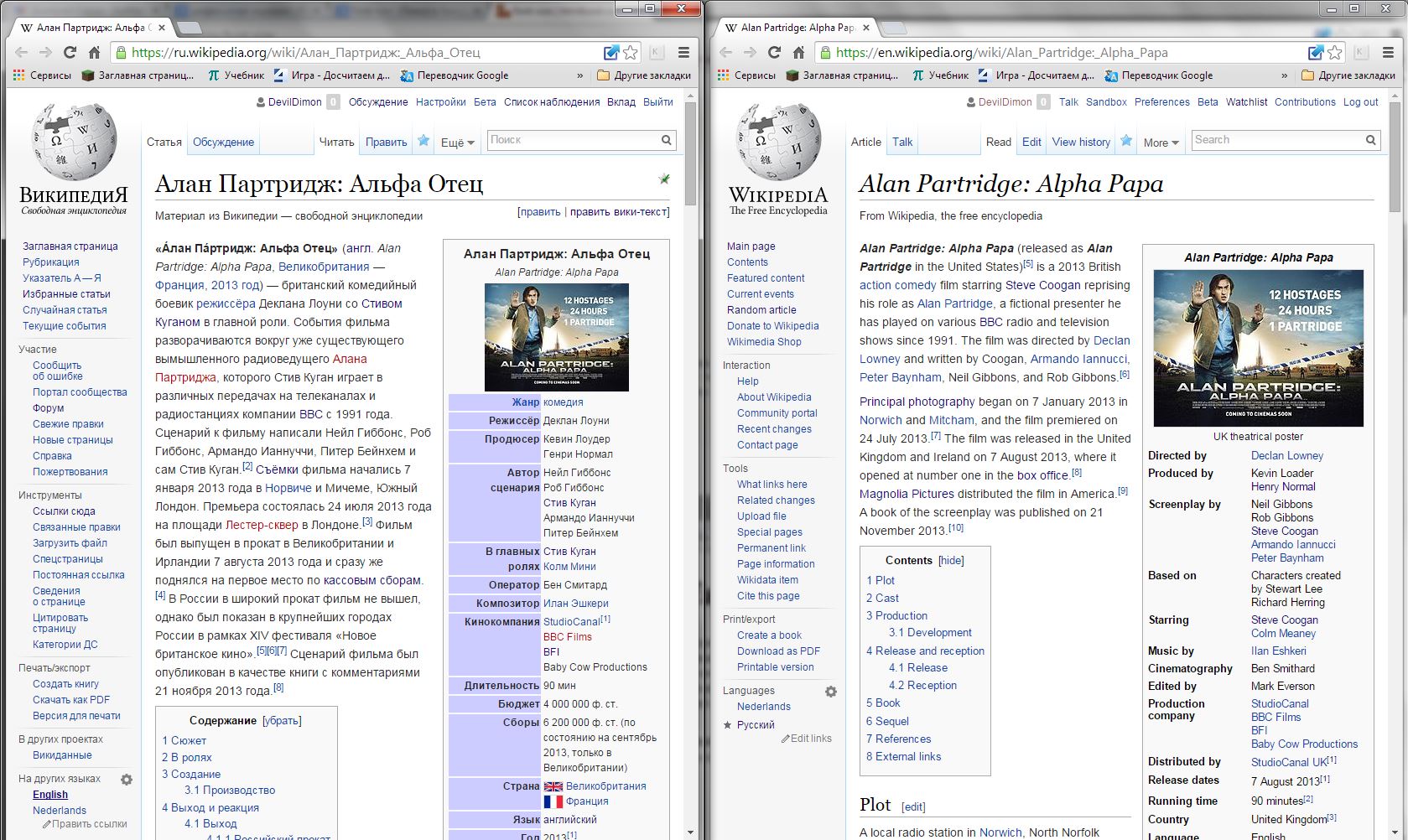Hide the English Contents box via [hide]
The image size is (1408, 840).
coord(951,560)
